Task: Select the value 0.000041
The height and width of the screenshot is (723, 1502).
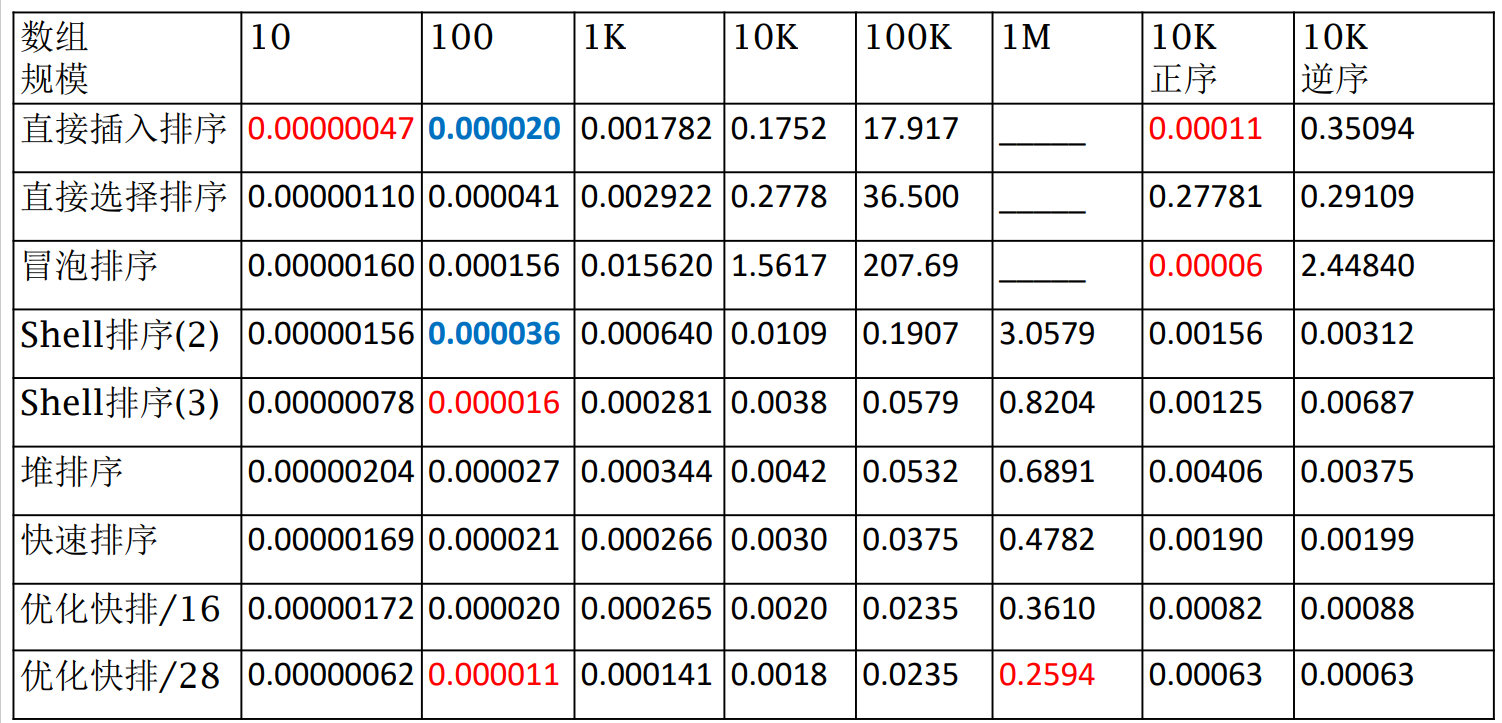Action: coord(495,196)
